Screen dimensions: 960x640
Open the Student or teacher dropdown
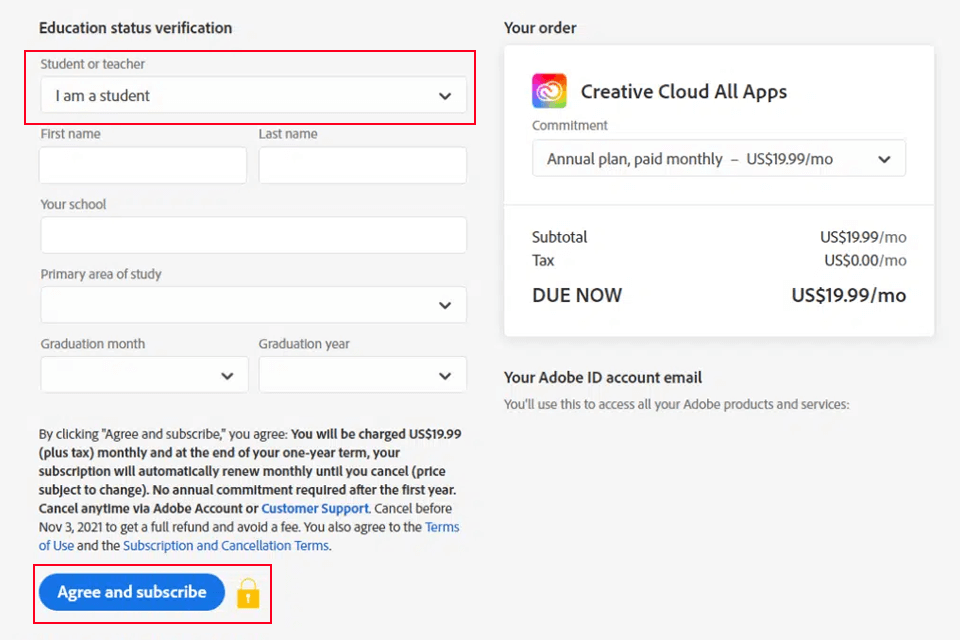click(x=253, y=96)
